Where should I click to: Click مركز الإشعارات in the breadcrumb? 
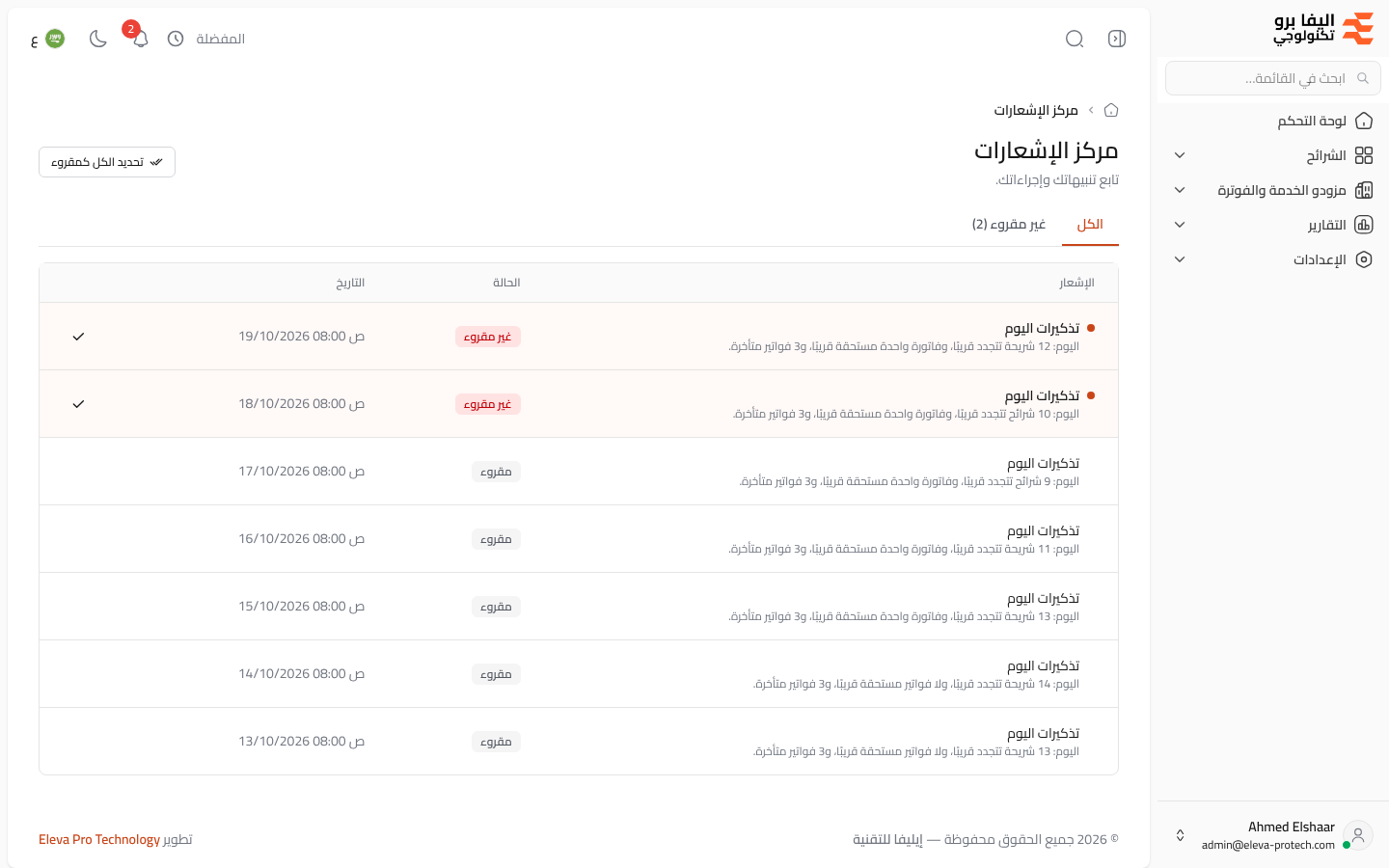tap(1036, 110)
